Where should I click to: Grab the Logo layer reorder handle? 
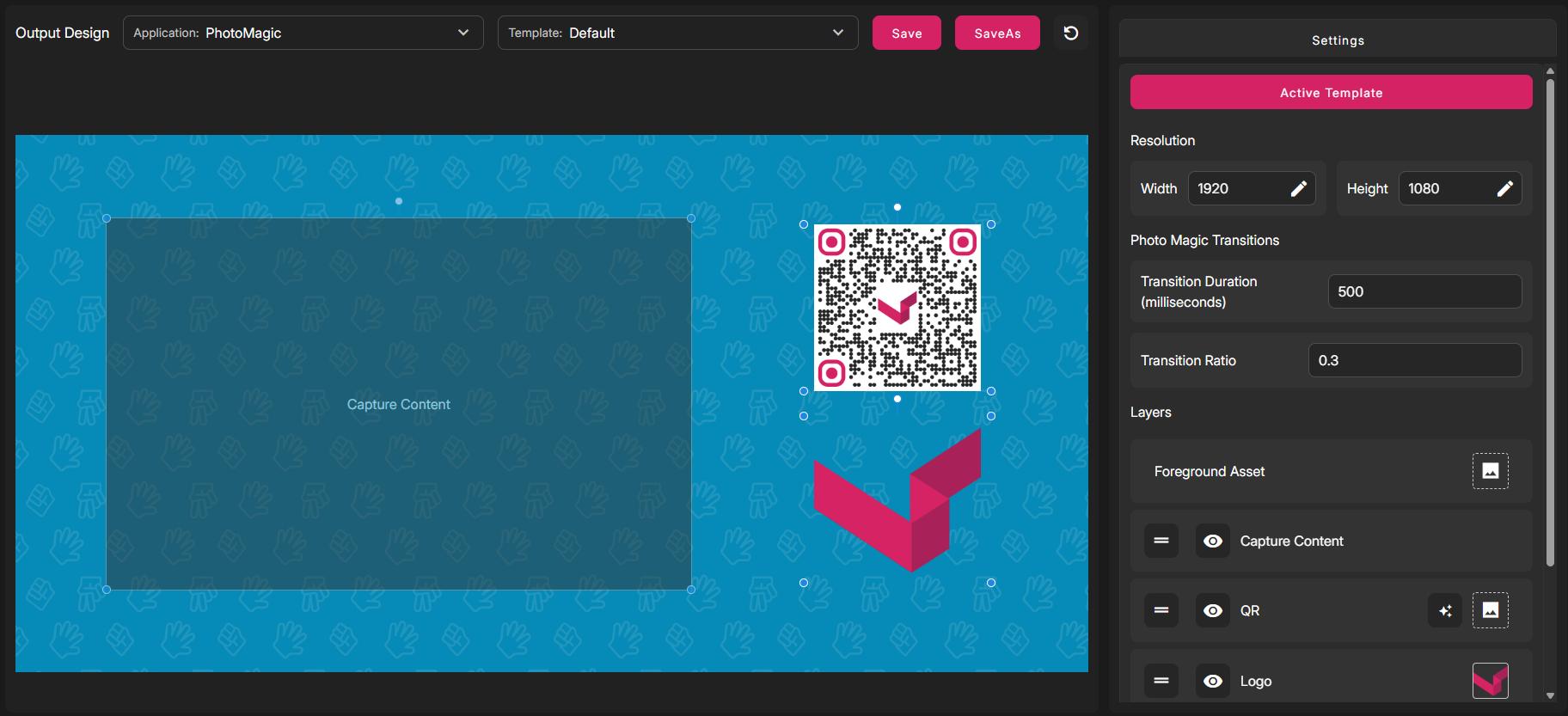(1161, 681)
